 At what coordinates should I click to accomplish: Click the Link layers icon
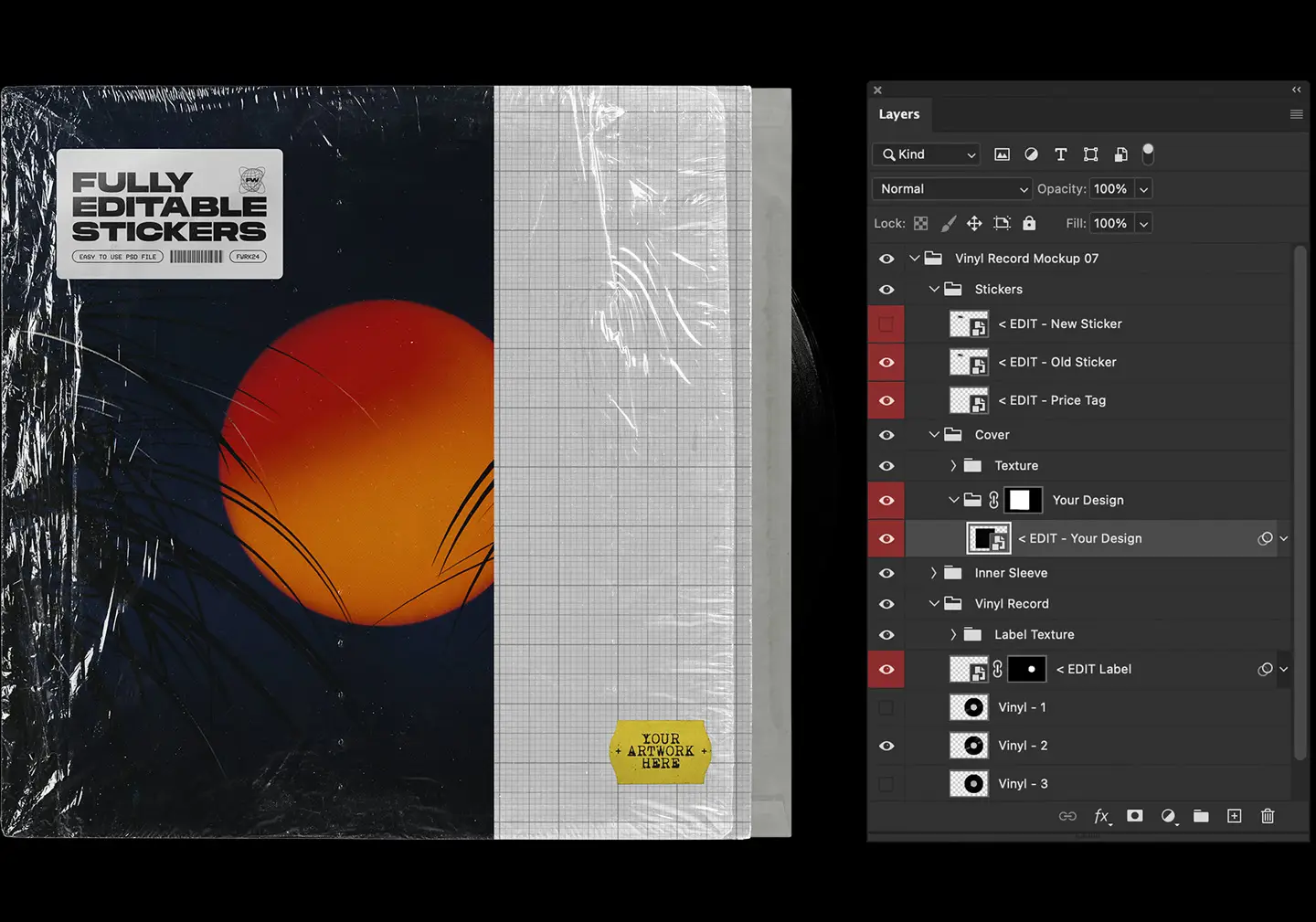(1067, 816)
